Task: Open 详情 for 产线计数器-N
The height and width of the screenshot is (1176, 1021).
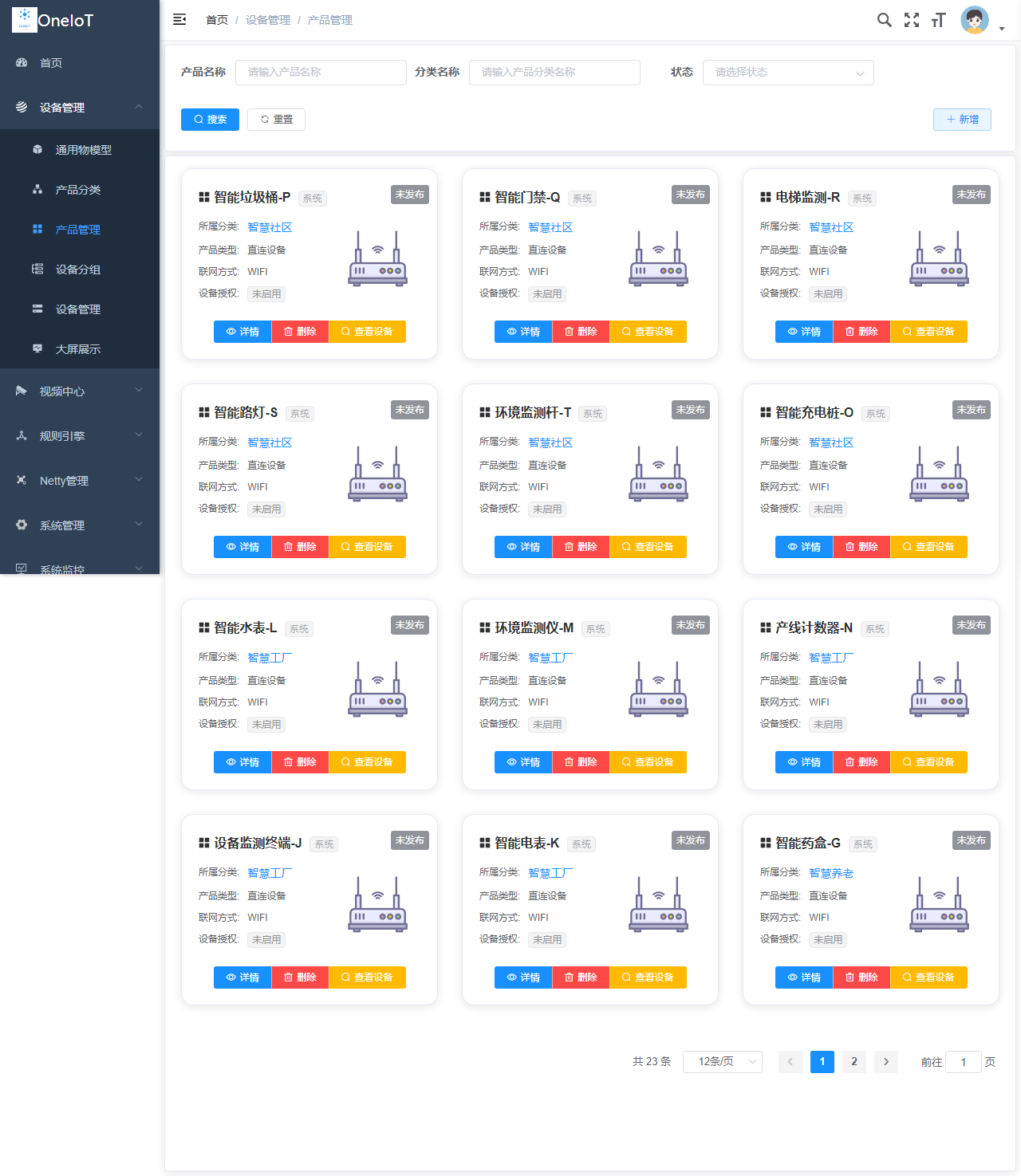Action: pyautogui.click(x=804, y=762)
